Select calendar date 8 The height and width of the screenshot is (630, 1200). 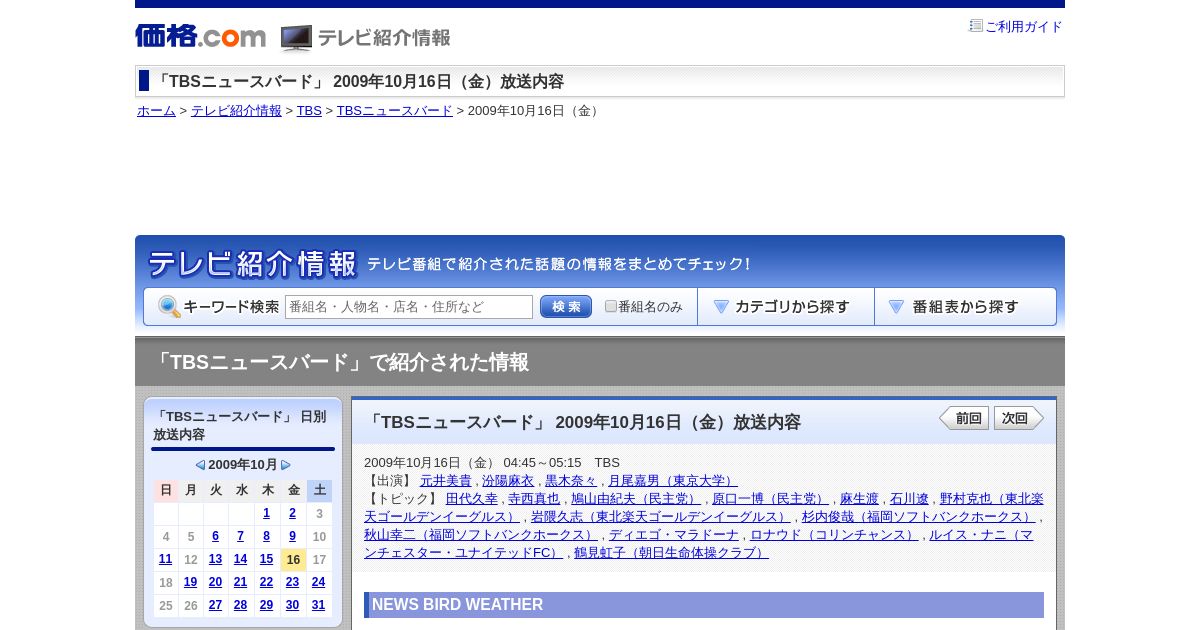[x=267, y=537]
